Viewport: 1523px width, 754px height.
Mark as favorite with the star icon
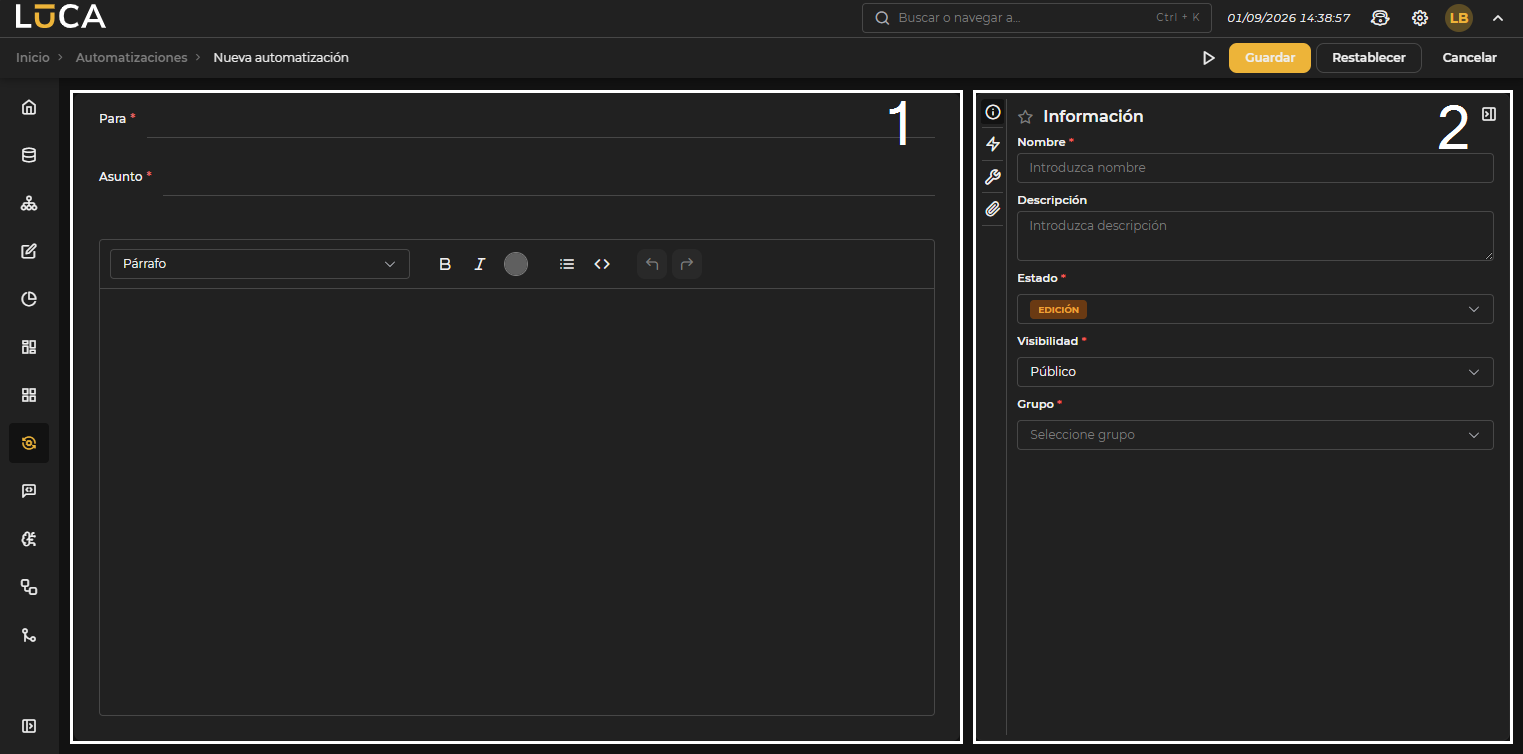pyautogui.click(x=1025, y=117)
